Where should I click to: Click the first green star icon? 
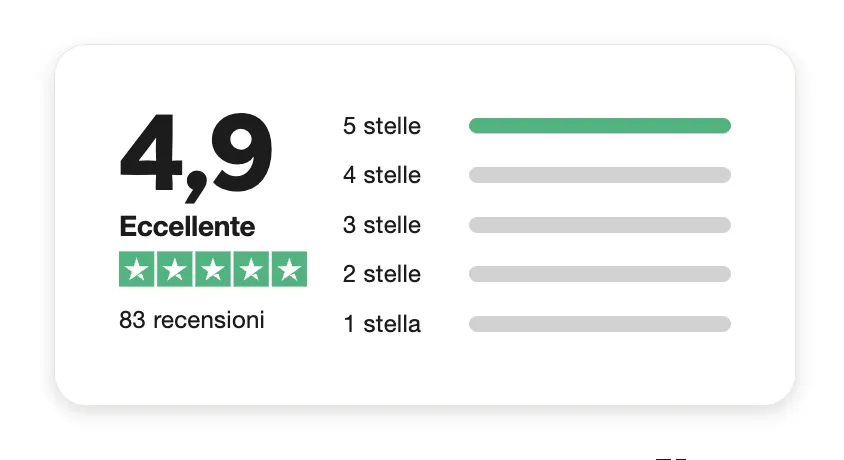click(x=137, y=269)
